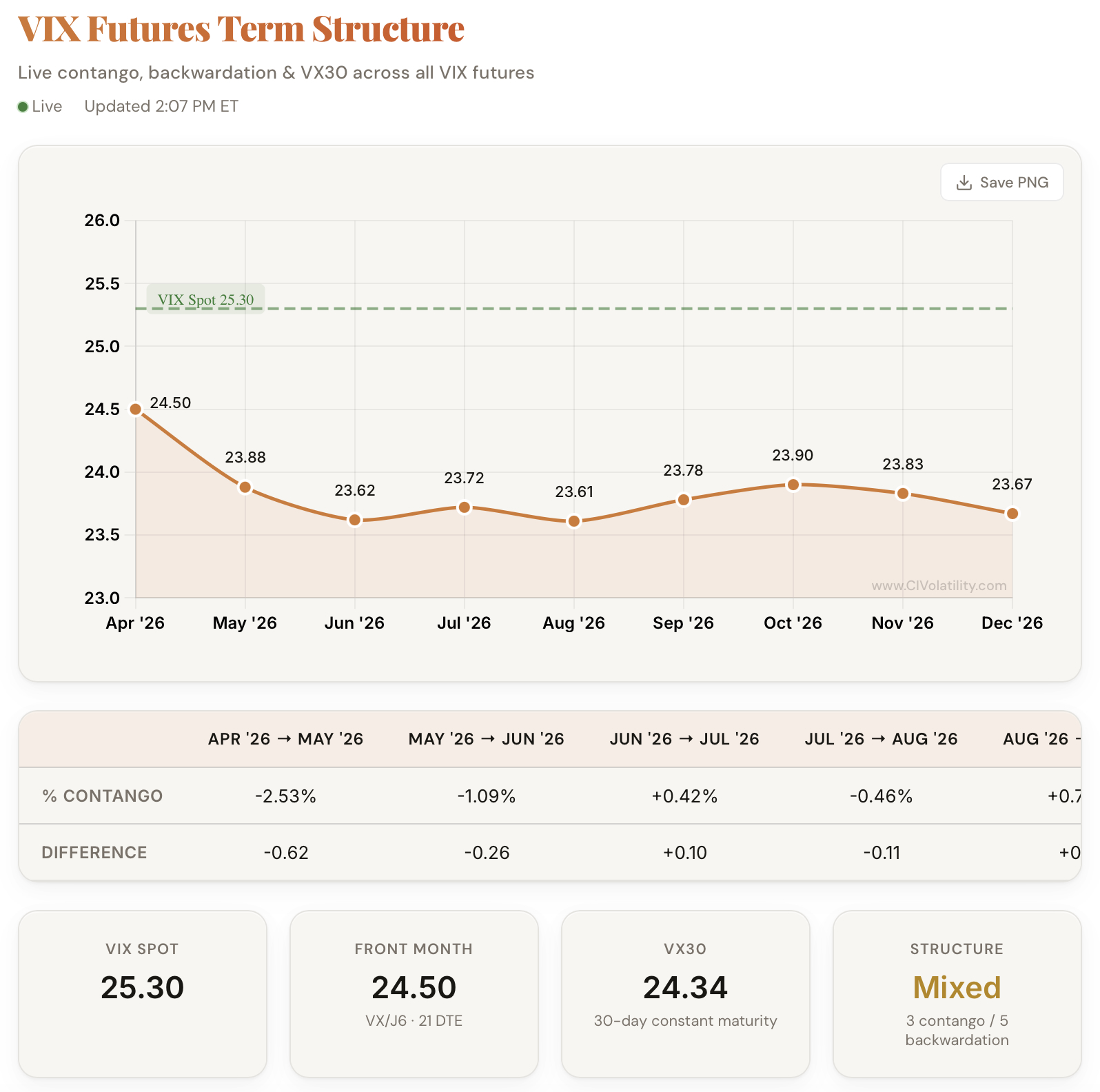
Task: Open the www.CIVolatility.com watermark link
Action: [939, 586]
